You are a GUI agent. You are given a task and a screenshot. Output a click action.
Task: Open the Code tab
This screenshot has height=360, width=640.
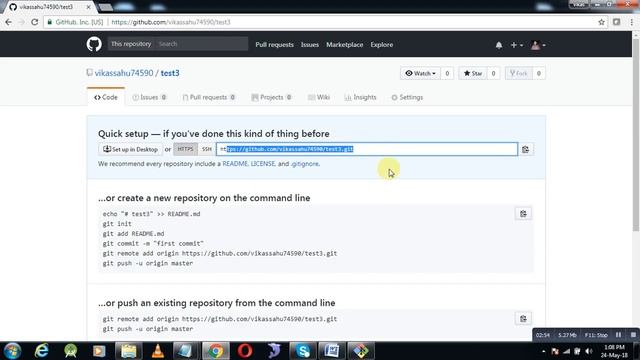(106, 97)
